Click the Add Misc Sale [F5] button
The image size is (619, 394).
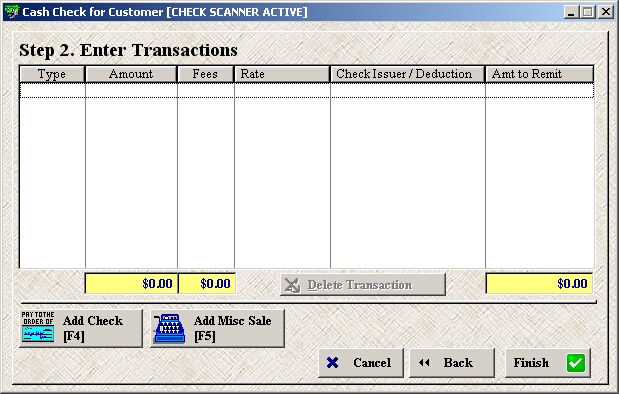click(x=217, y=328)
